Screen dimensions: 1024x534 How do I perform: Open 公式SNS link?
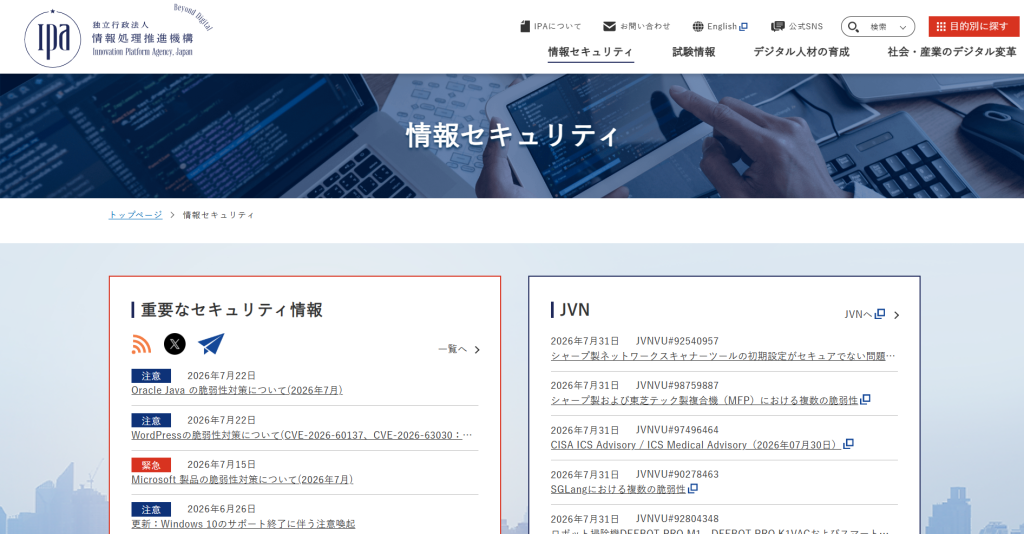pos(805,26)
